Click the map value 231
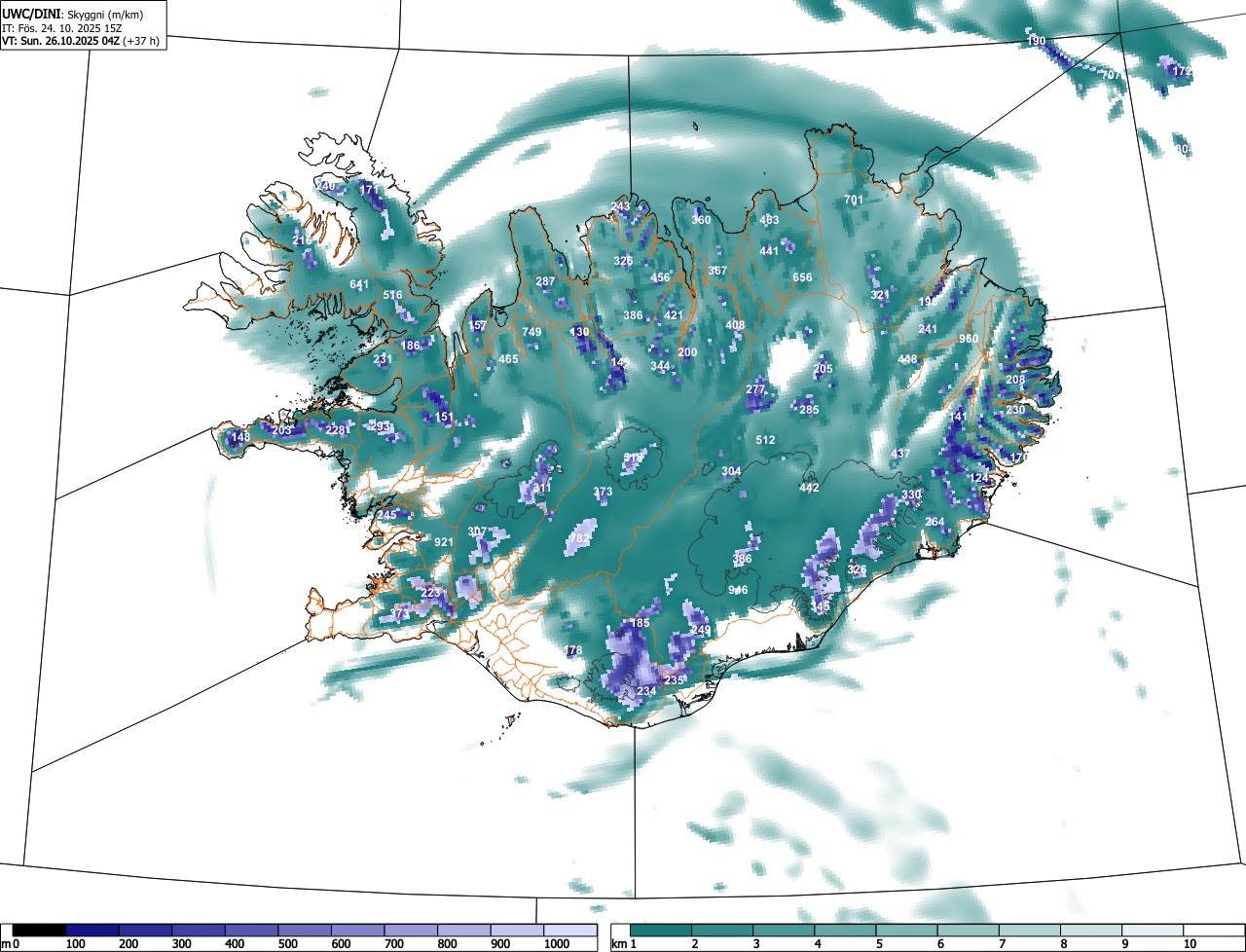Screen dimensions: 1246x952 (x=383, y=359)
